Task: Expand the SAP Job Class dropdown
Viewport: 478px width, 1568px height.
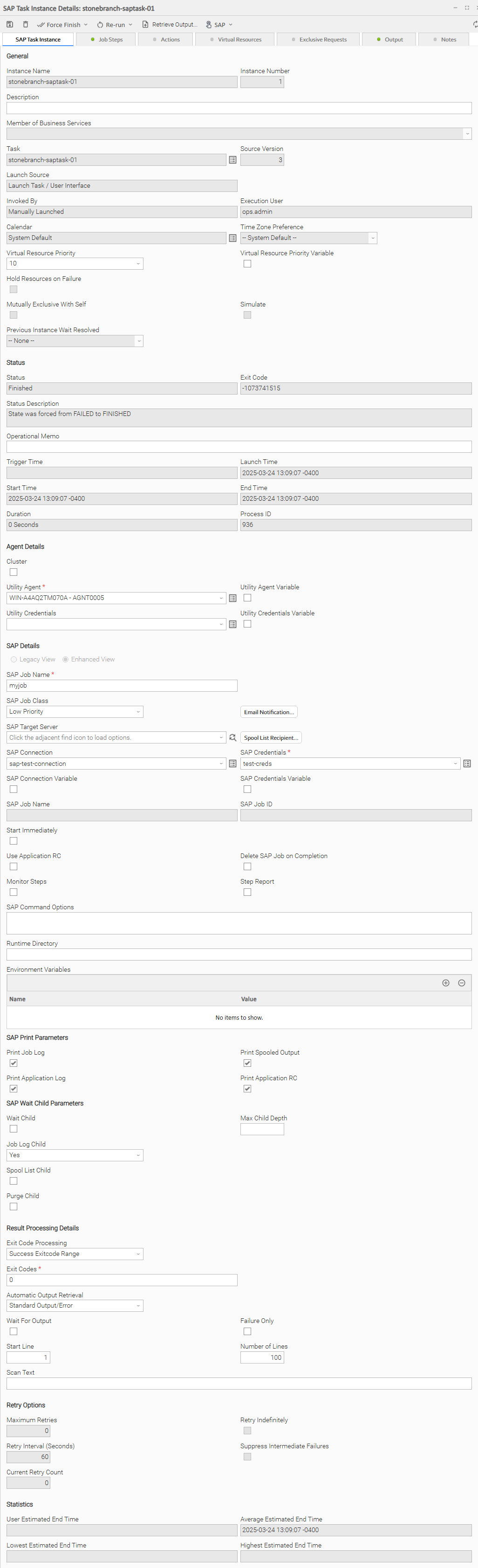Action: tap(75, 712)
